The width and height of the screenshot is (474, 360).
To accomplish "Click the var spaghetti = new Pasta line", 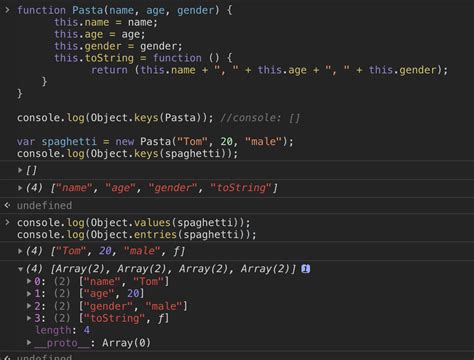I will point(155,142).
